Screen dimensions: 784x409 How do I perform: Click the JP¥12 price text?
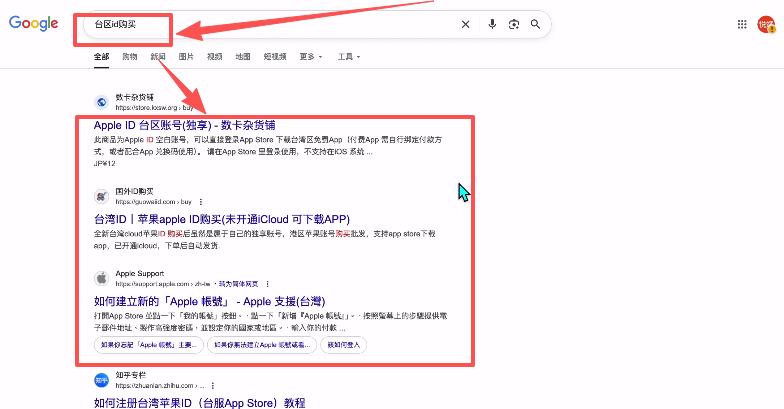click(104, 164)
